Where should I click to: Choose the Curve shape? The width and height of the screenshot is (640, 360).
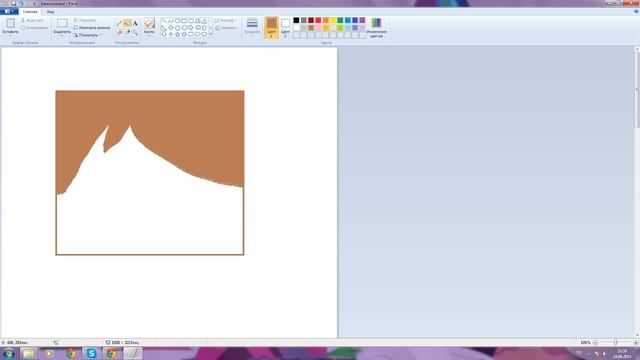click(x=170, y=20)
